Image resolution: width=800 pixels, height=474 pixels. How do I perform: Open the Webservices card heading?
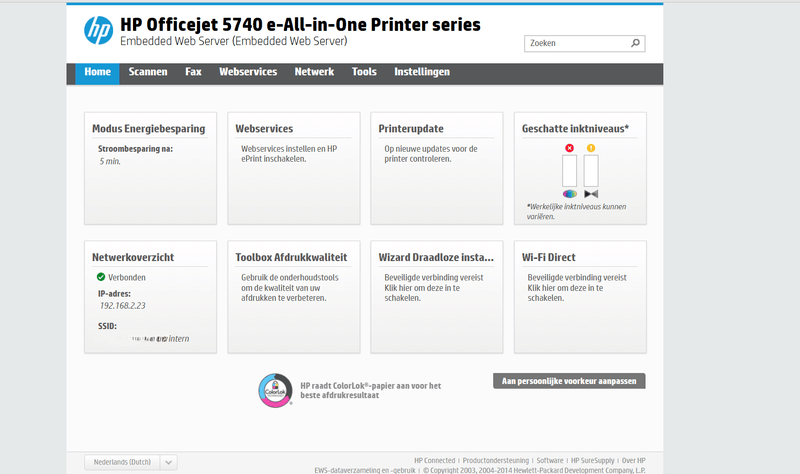[x=264, y=129]
